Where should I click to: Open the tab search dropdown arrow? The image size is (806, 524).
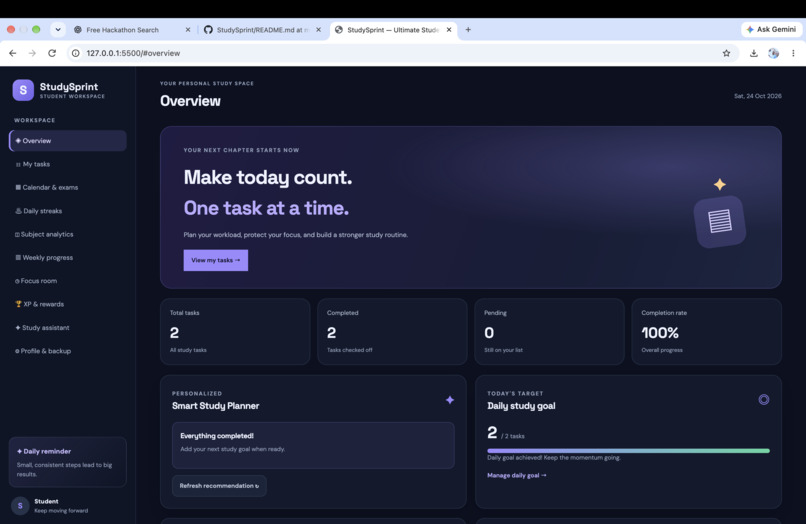tap(58, 29)
